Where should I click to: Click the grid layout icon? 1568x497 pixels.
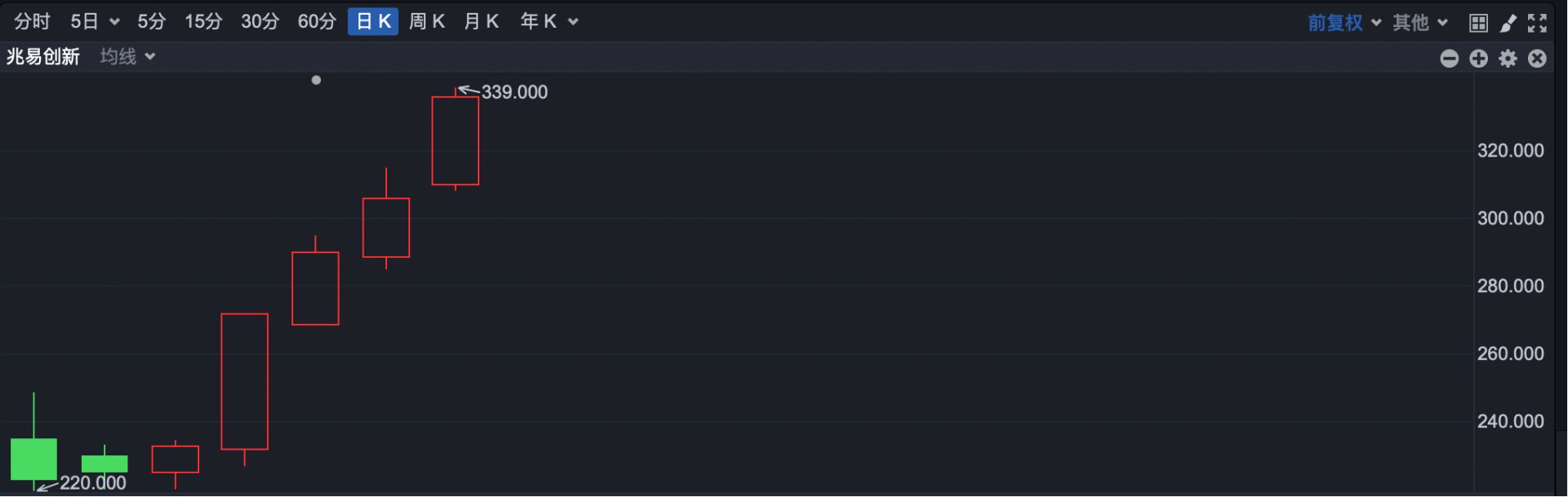coord(1478,23)
